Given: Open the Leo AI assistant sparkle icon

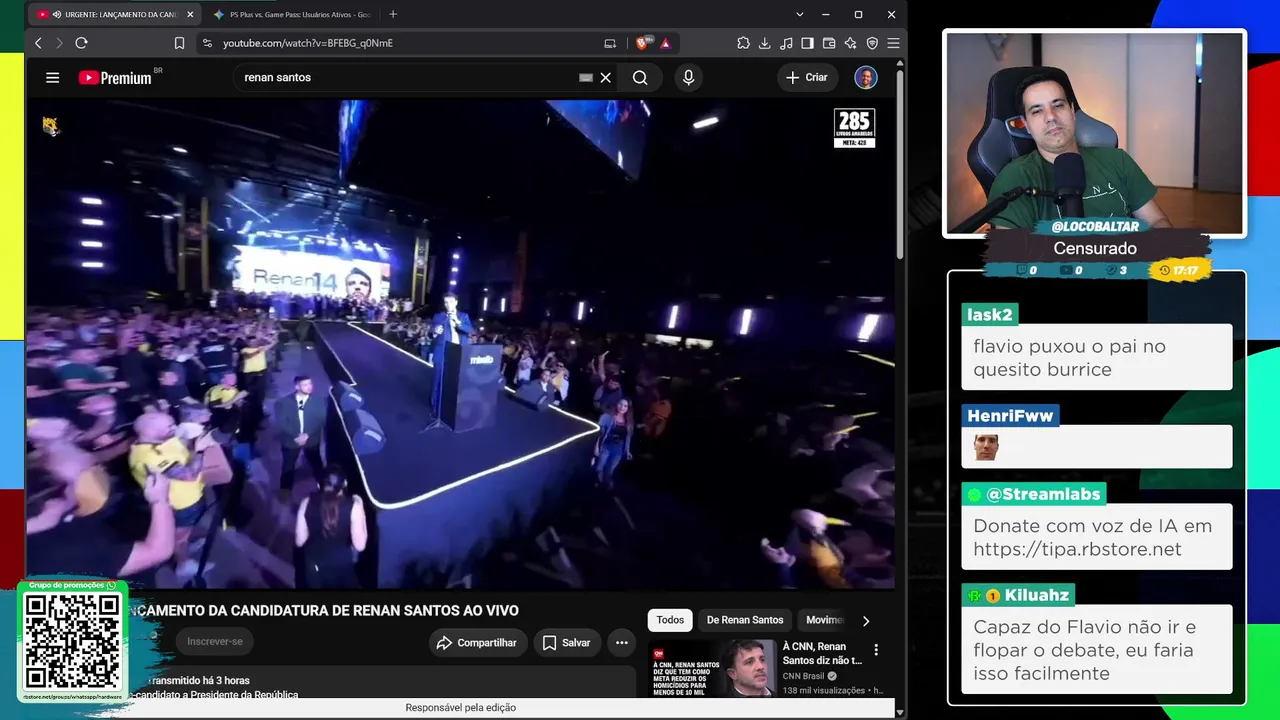Looking at the screenshot, I should pos(850,43).
